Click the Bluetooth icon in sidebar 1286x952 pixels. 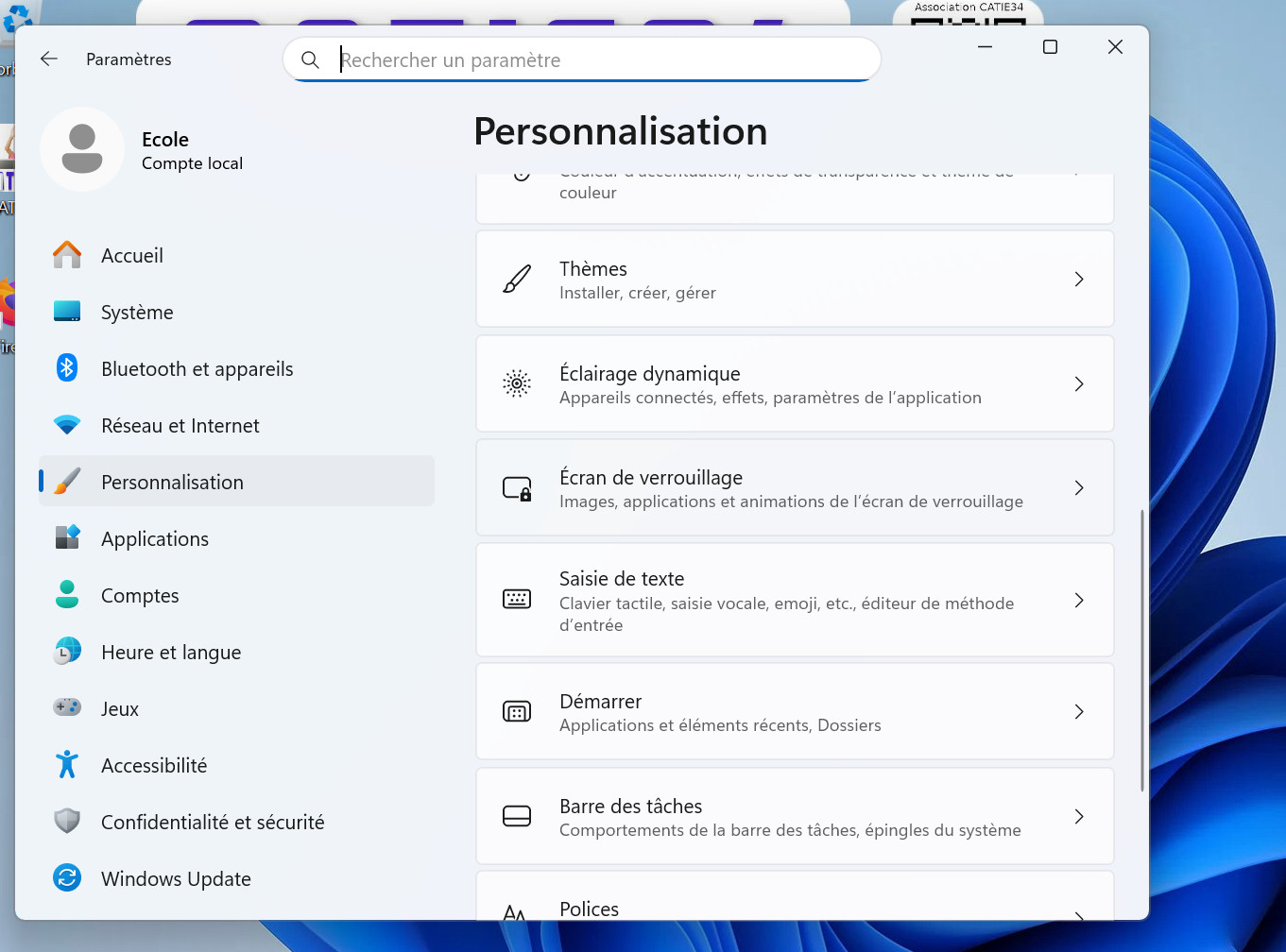pos(67,368)
